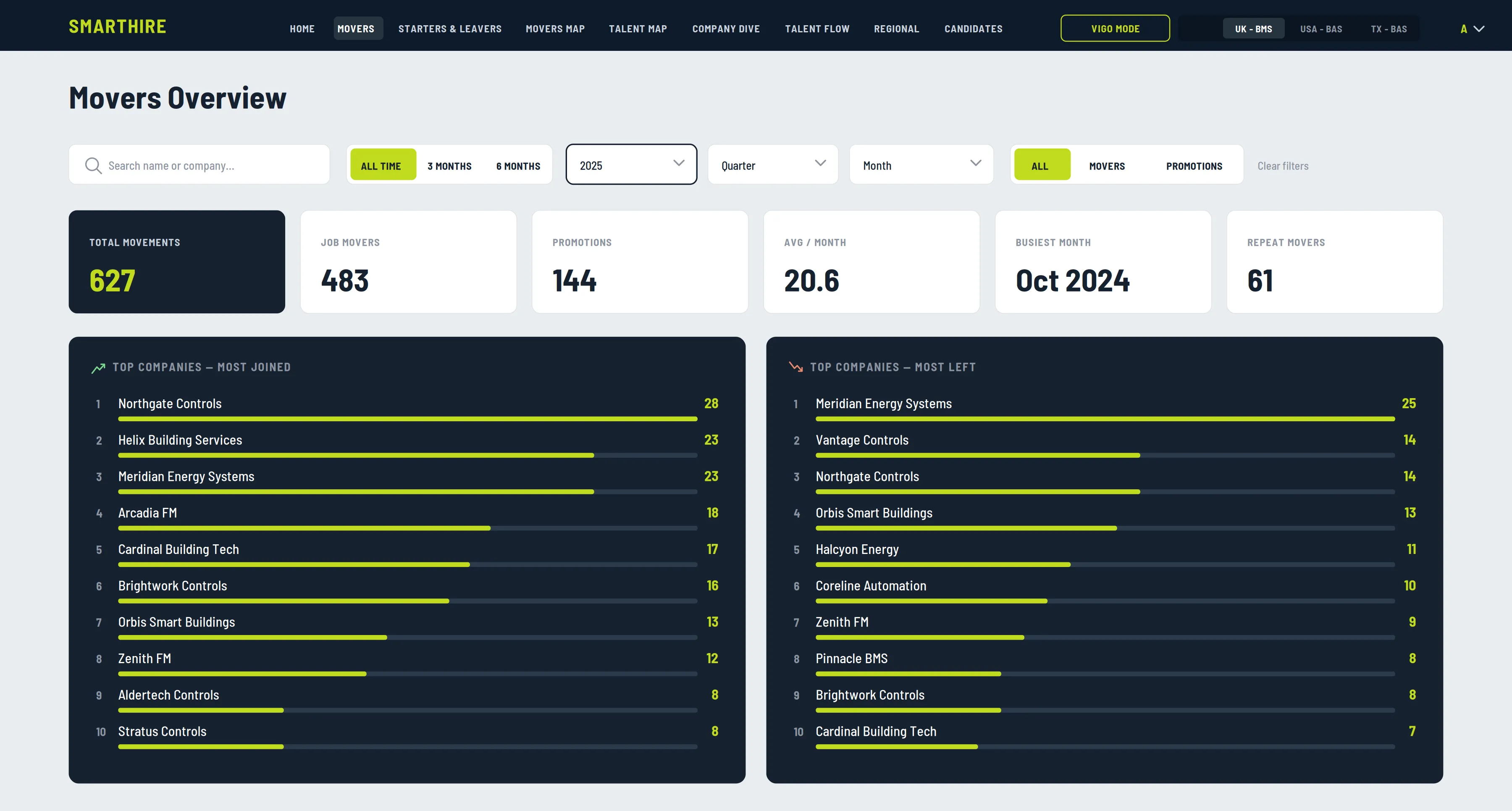This screenshot has width=1512, height=811.
Task: Click Zenith FM in Most Joined
Action: [144, 659]
